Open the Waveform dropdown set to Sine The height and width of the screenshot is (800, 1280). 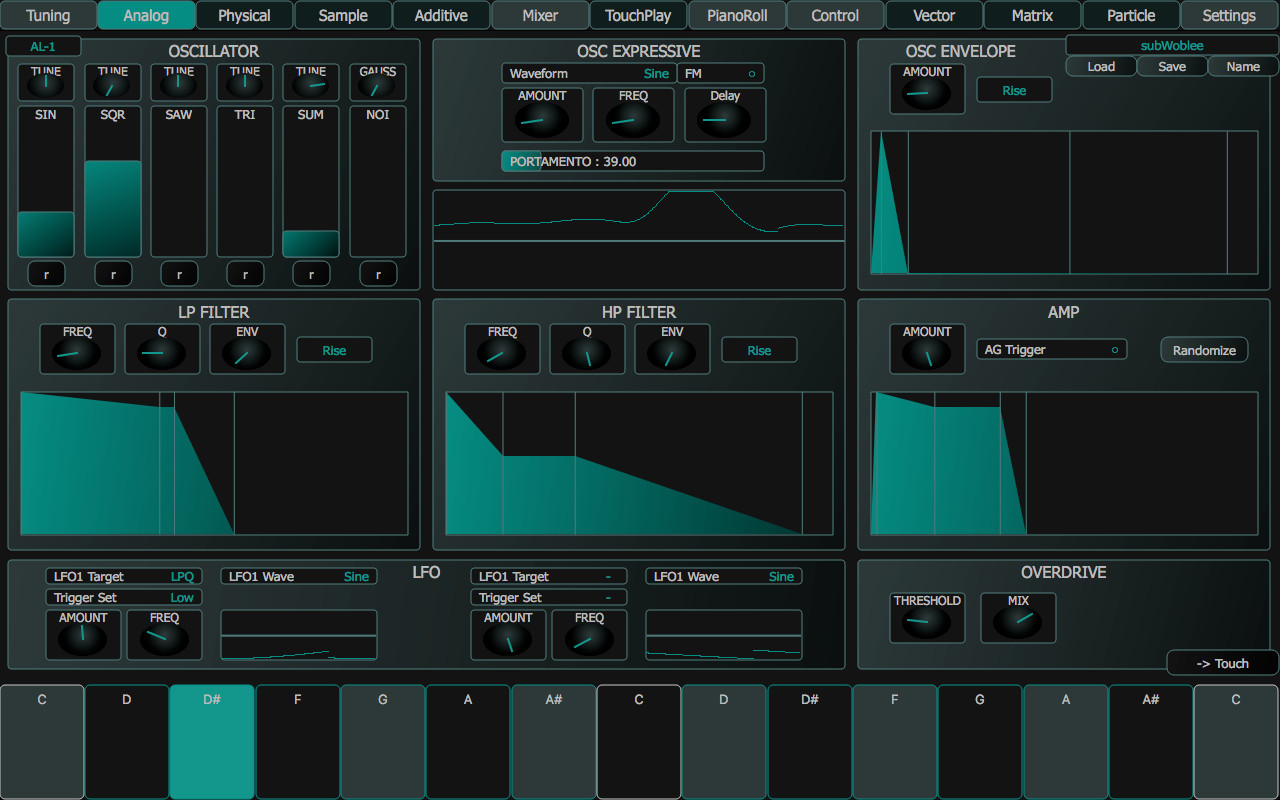(588, 72)
